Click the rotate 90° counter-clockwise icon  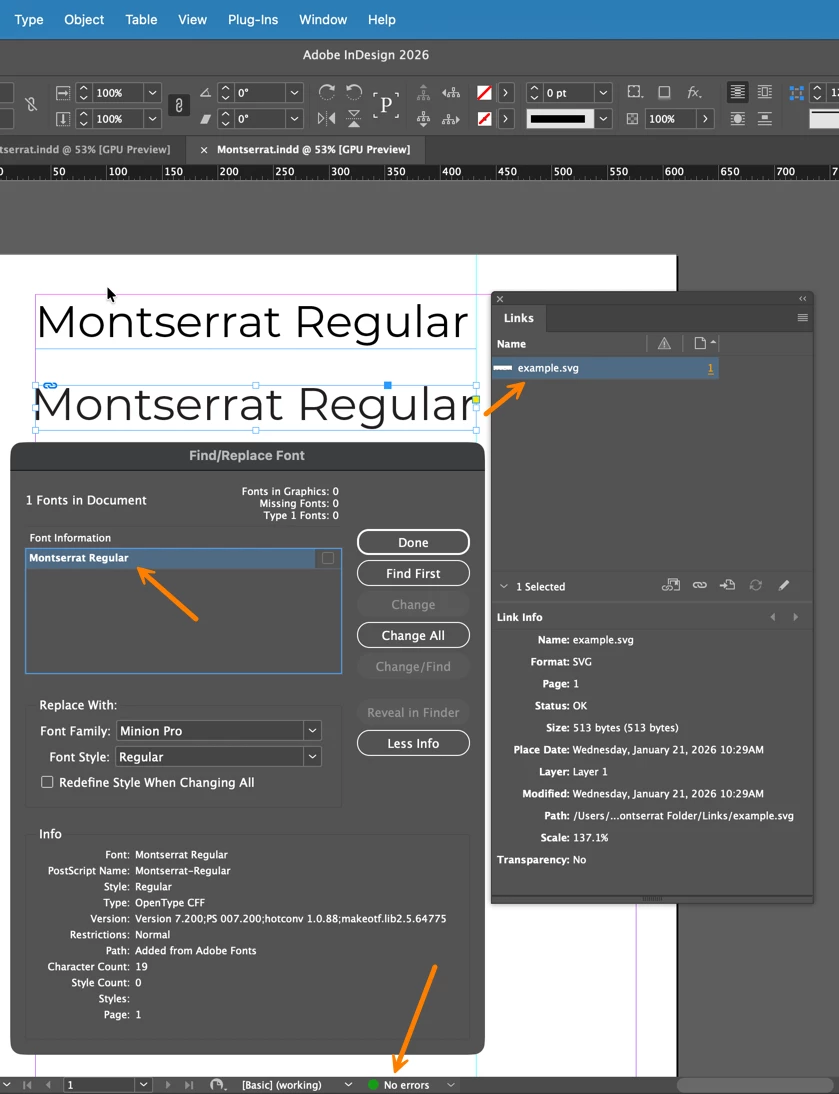[354, 92]
